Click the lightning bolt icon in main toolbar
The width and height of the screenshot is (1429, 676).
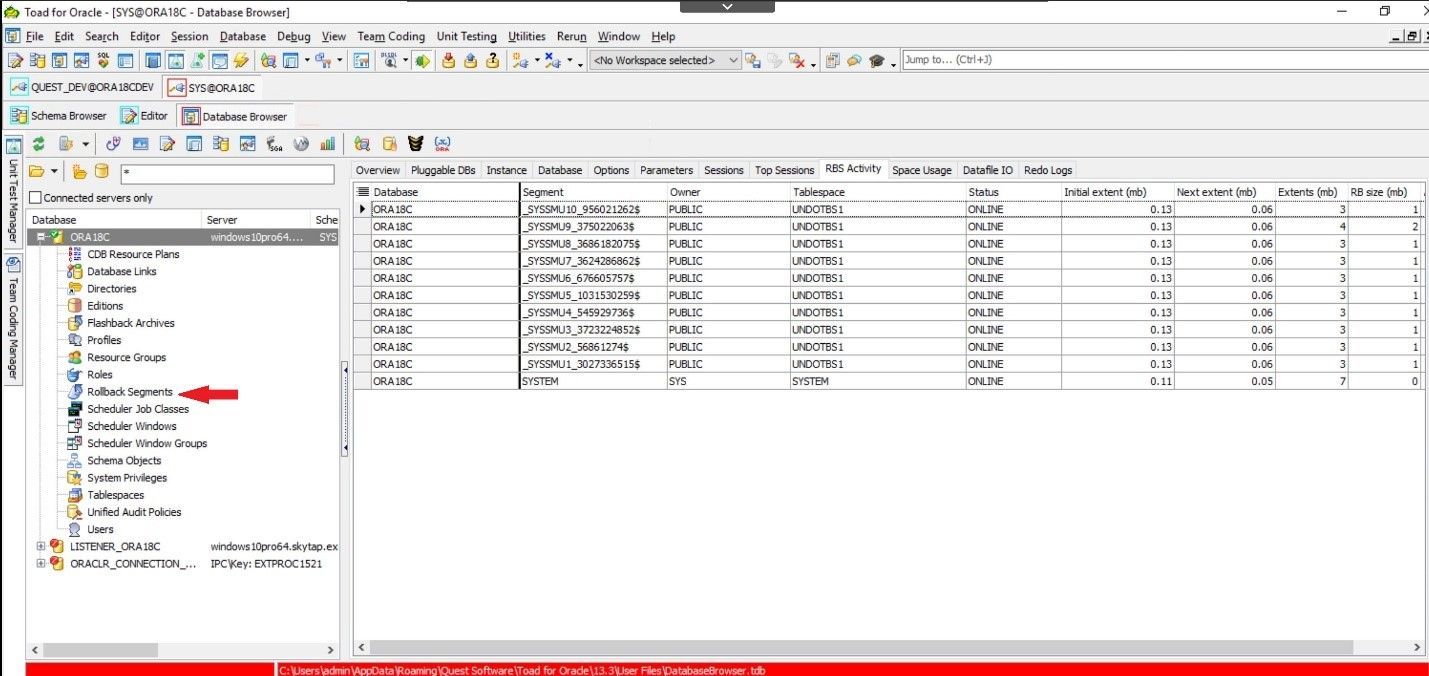coord(241,60)
